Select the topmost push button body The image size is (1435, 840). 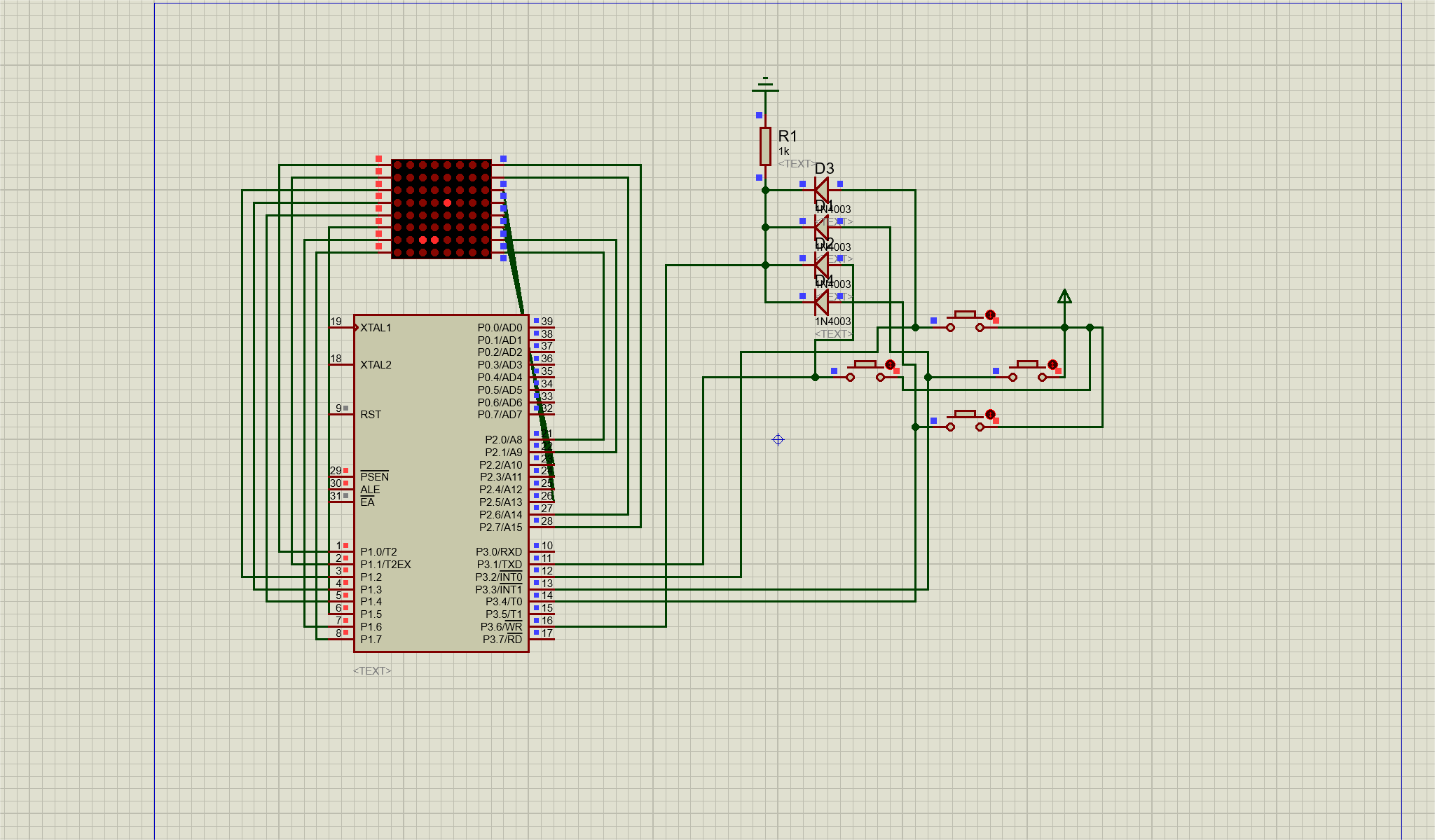(965, 321)
